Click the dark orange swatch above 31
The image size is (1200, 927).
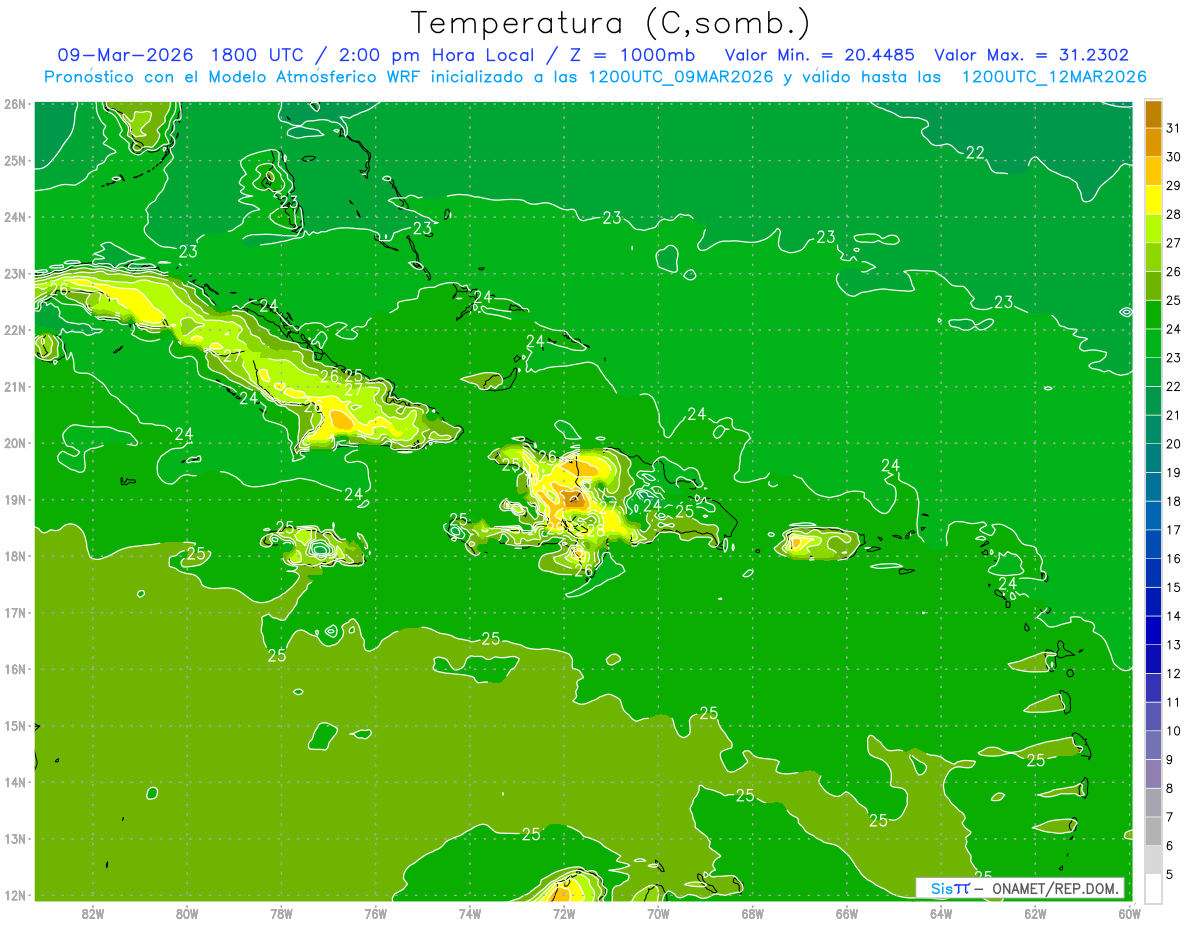pyautogui.click(x=1153, y=114)
